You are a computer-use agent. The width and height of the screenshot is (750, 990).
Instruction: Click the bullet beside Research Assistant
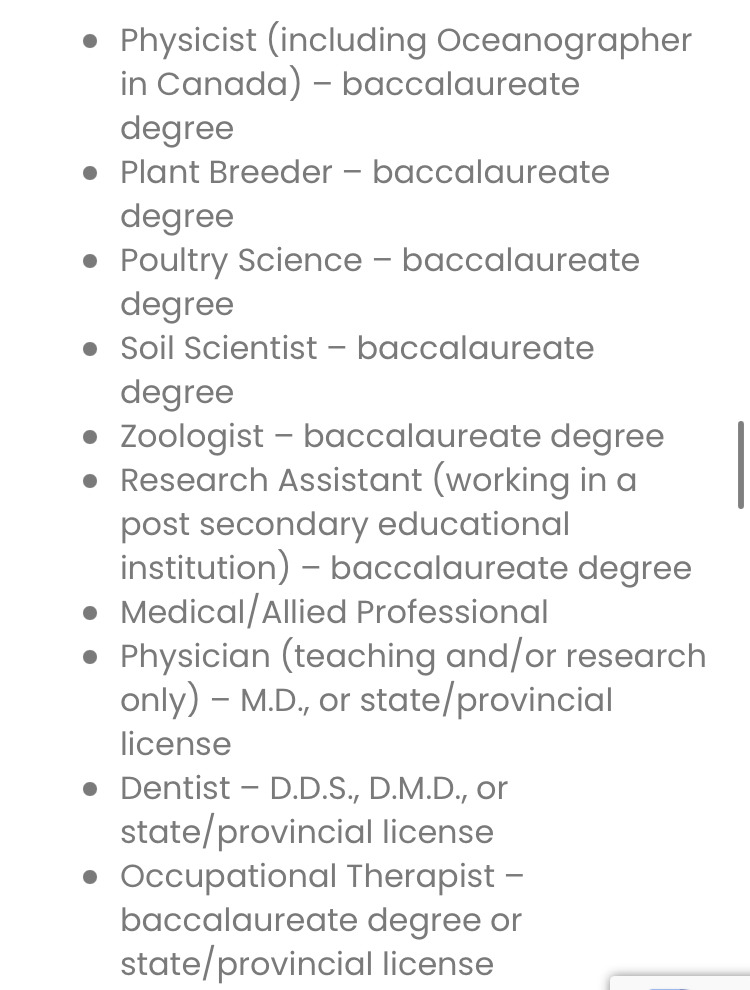pos(91,481)
